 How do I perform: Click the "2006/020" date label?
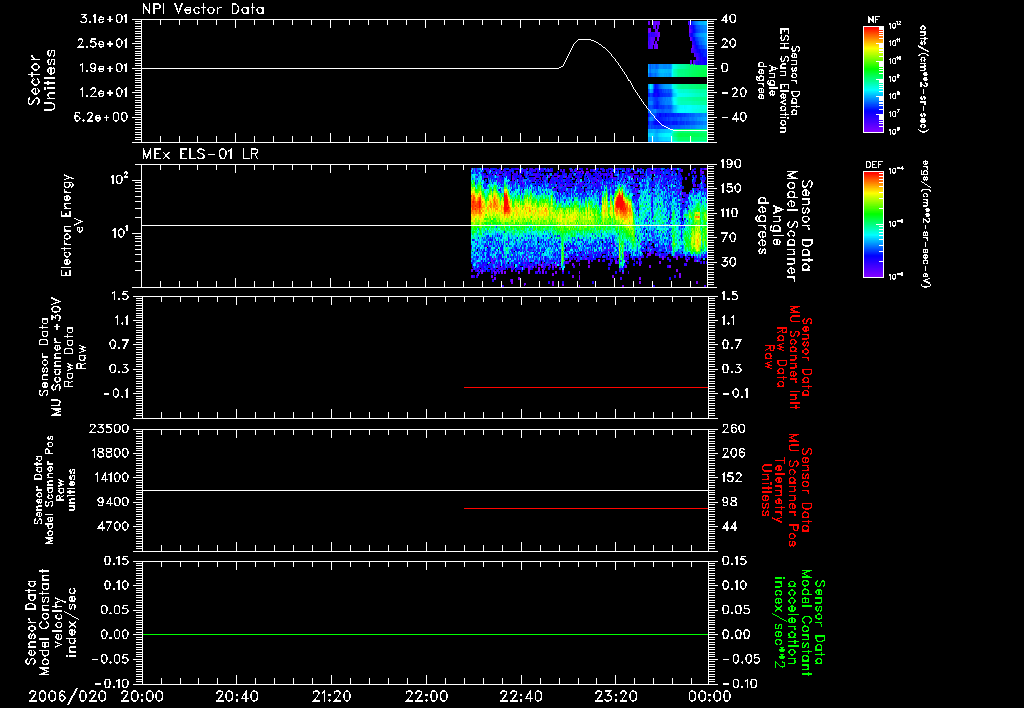(x=67, y=696)
